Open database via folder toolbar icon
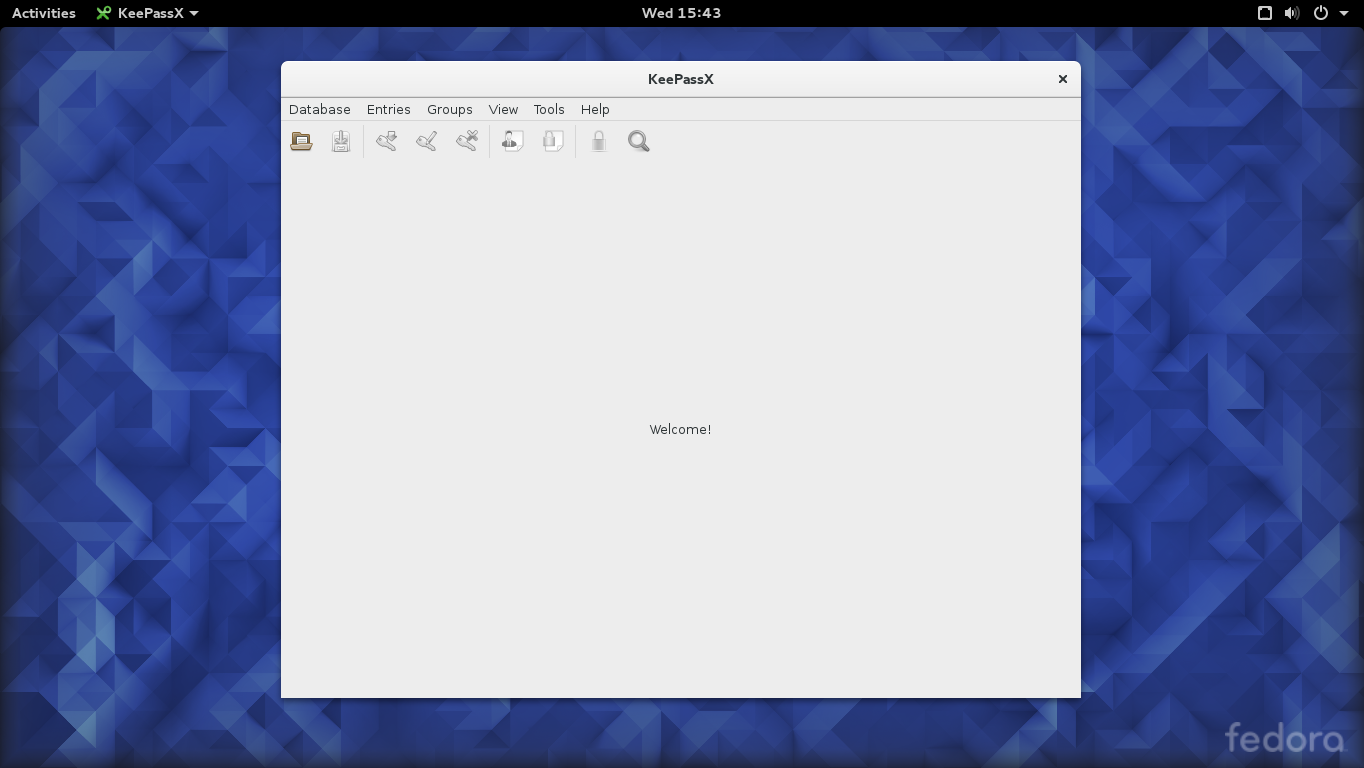The image size is (1364, 768). click(x=301, y=141)
